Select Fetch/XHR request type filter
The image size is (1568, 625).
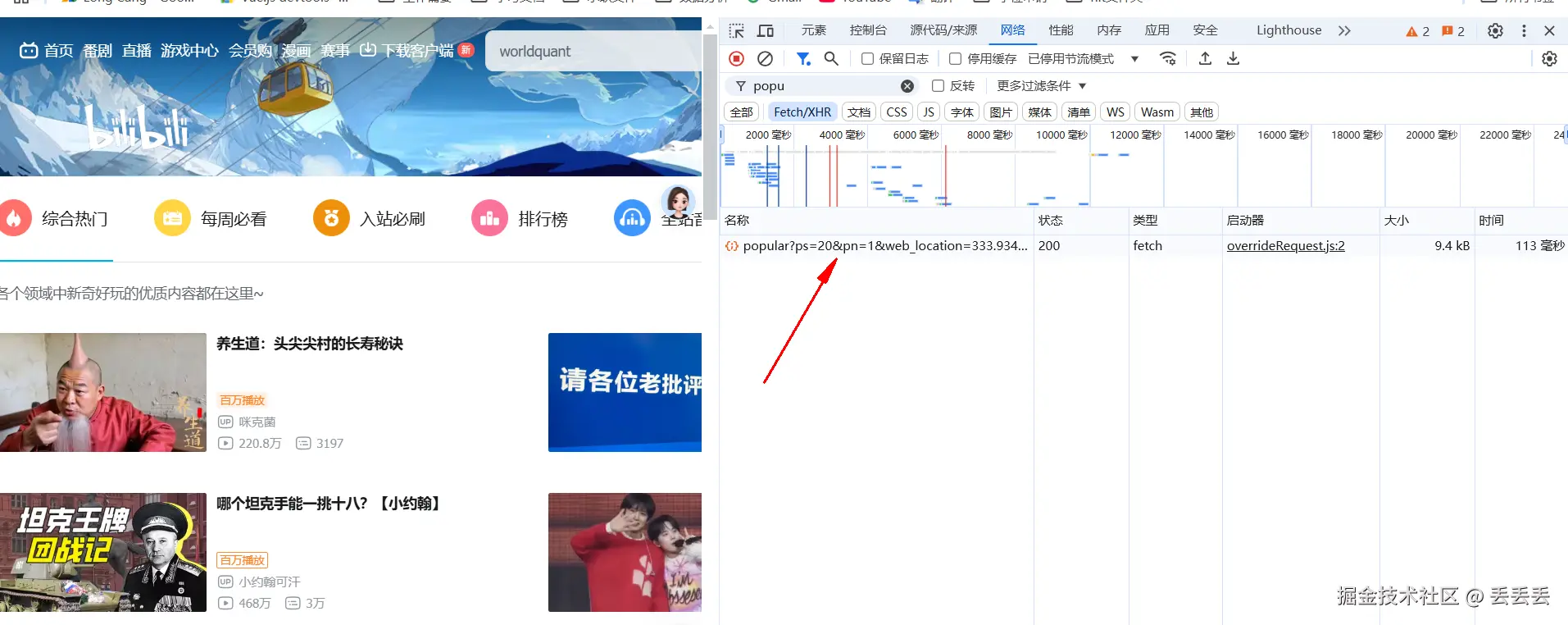pyautogui.click(x=802, y=112)
